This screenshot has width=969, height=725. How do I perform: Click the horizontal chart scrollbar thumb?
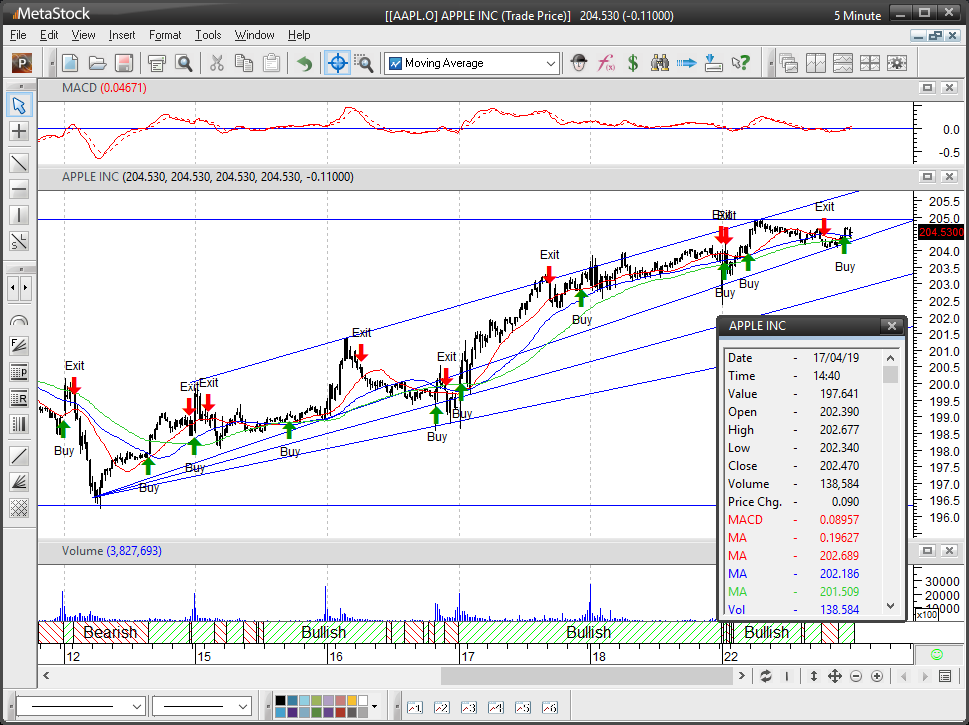pyautogui.click(x=586, y=676)
